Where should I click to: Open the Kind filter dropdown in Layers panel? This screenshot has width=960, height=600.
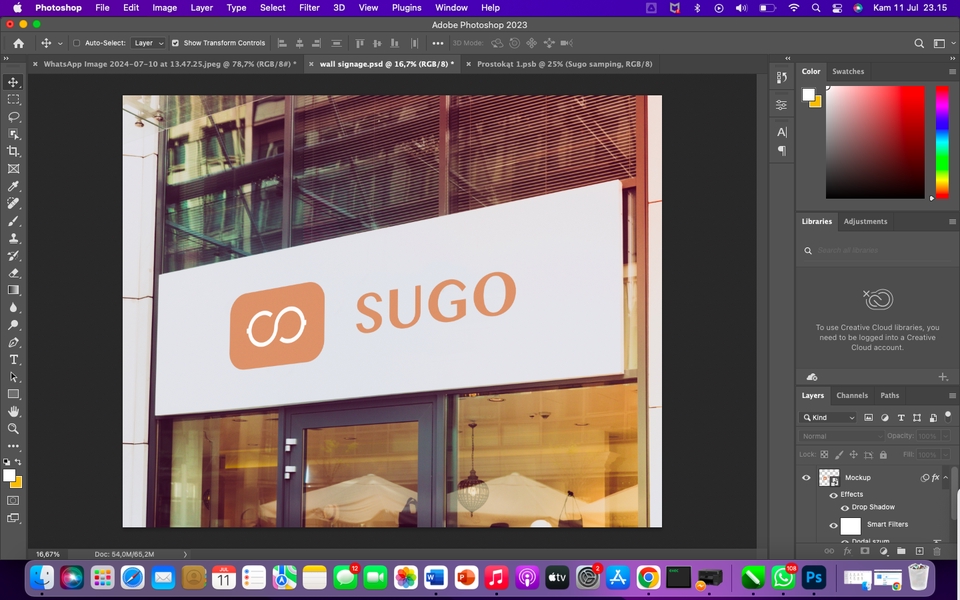(x=830, y=417)
